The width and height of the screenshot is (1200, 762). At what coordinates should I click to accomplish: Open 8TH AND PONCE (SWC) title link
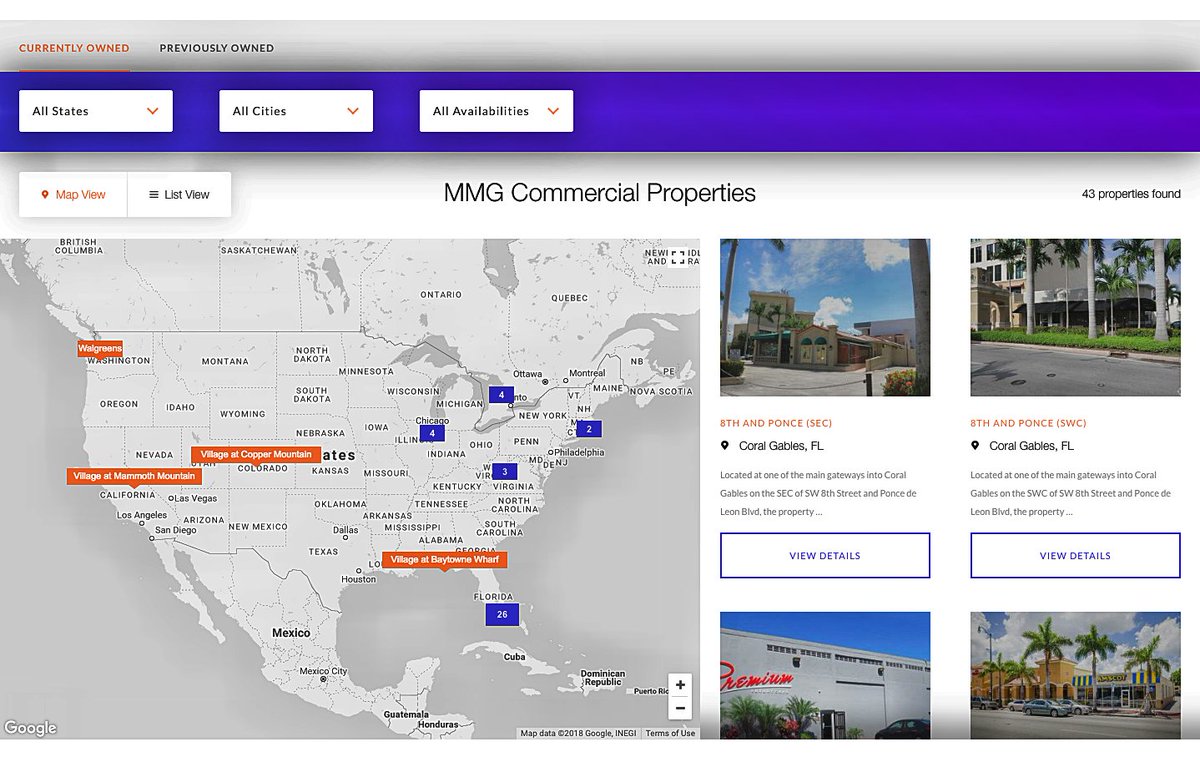click(1028, 423)
